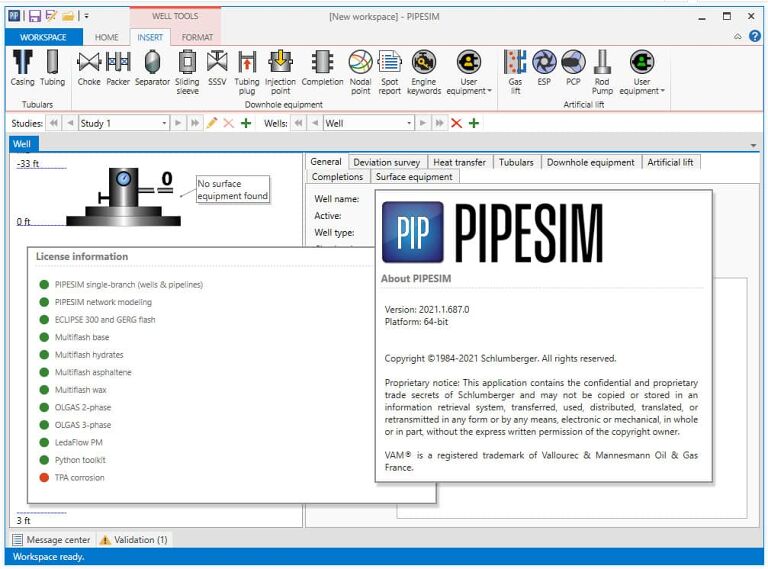Viewport: 768px width, 569px height.
Task: Add a new study with green plus
Action: [246, 123]
